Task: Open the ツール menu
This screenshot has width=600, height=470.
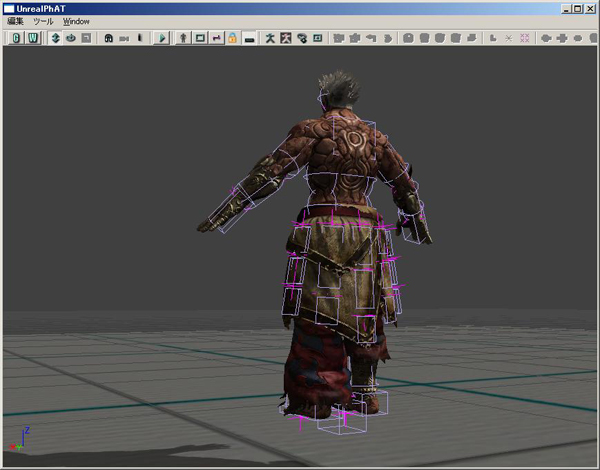Action: [43, 21]
